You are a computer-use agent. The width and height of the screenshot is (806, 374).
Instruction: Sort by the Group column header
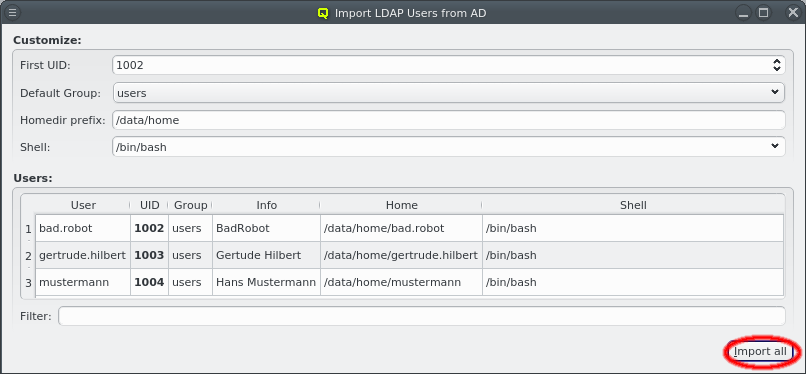click(190, 205)
